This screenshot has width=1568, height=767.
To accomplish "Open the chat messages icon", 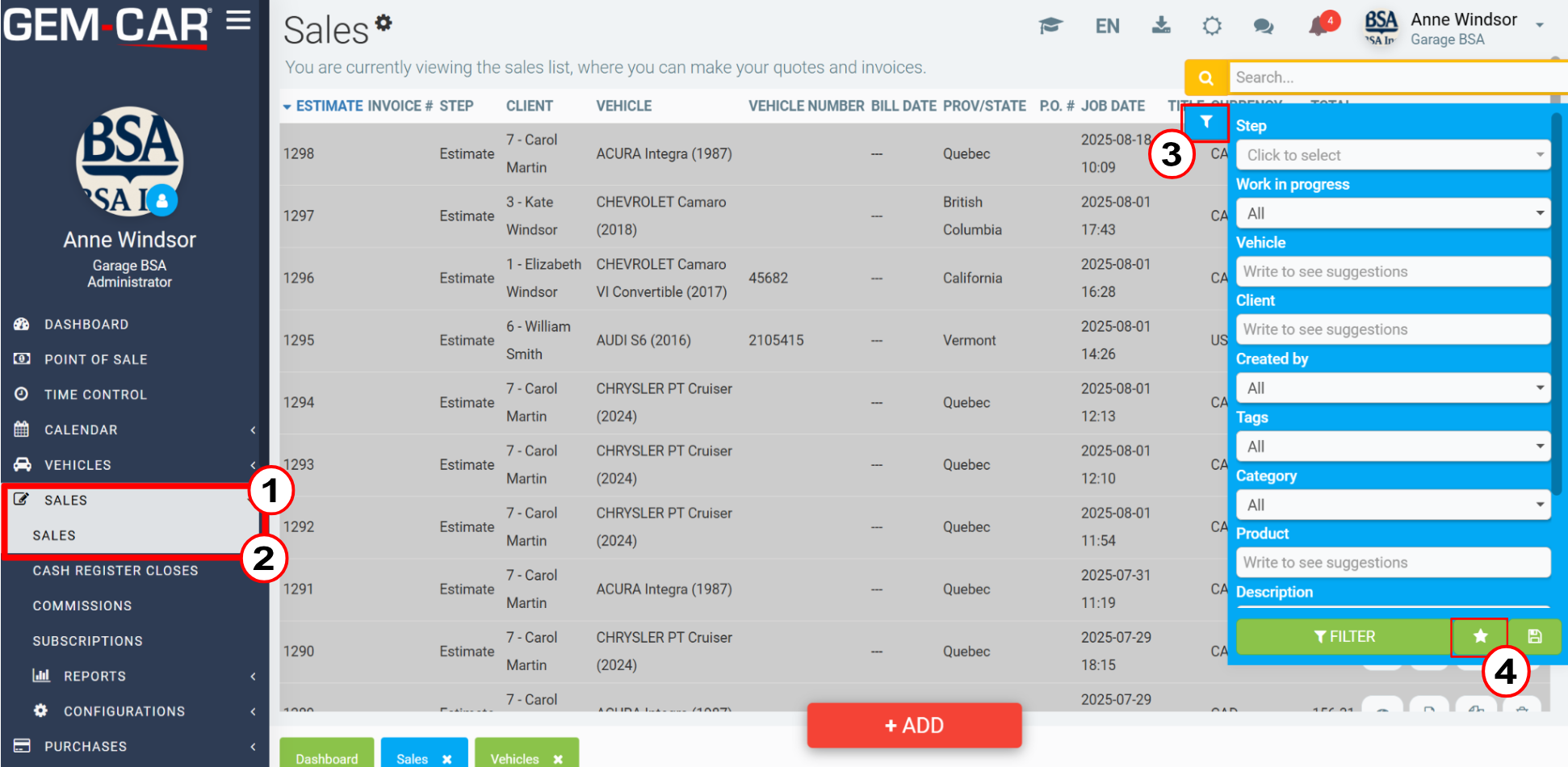I will click(1264, 27).
